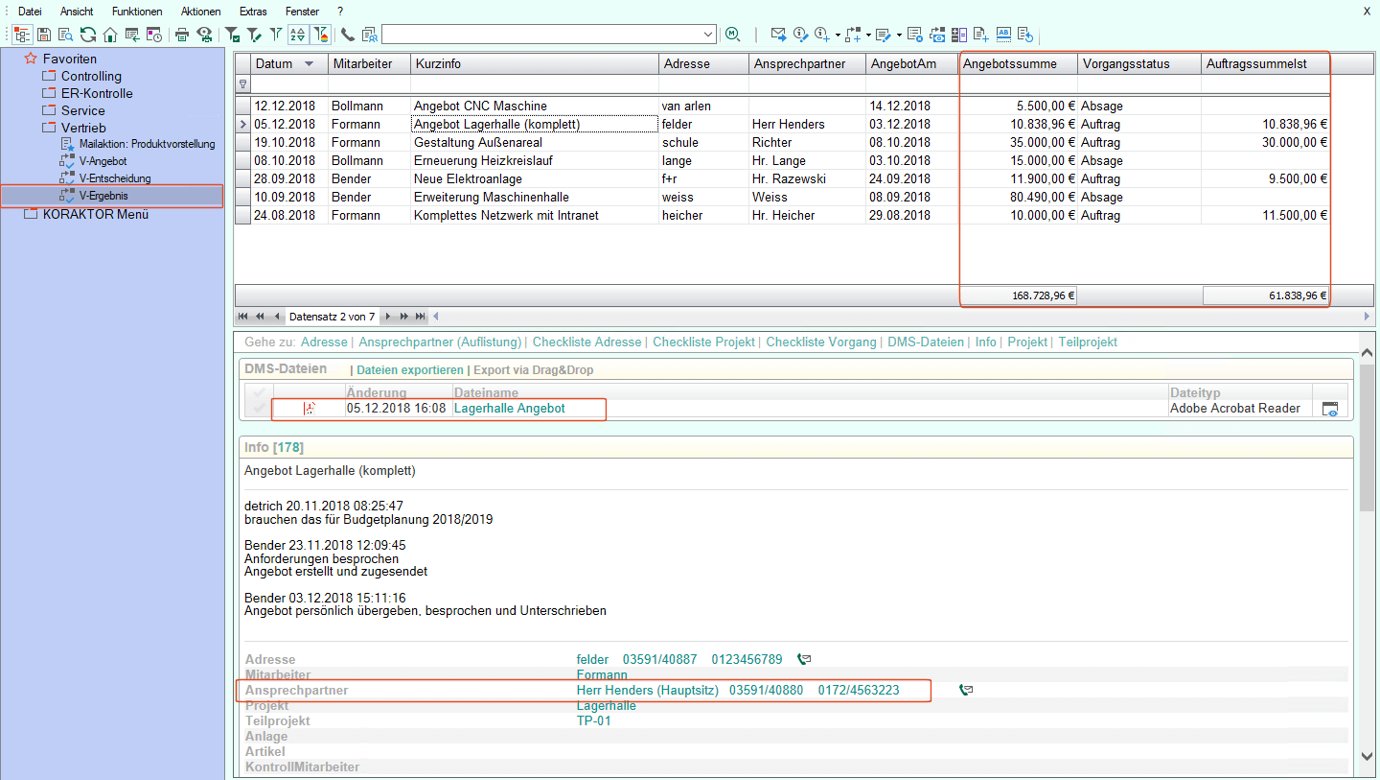Click the PDF icon beside Lagerhalle Angebot
The image size is (1380, 780).
point(309,409)
